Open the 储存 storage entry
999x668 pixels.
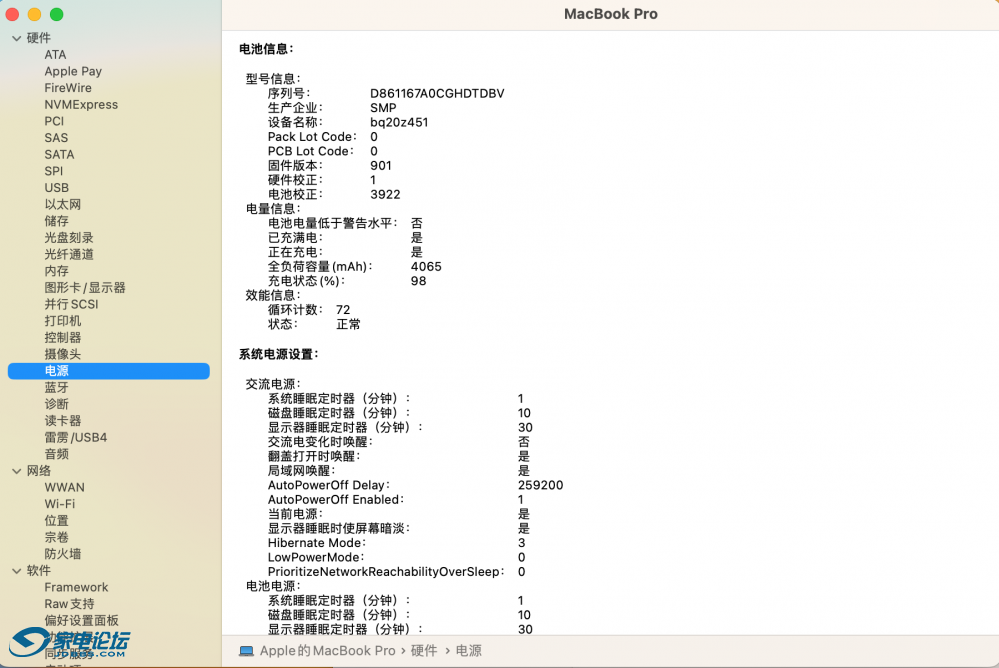coord(57,221)
